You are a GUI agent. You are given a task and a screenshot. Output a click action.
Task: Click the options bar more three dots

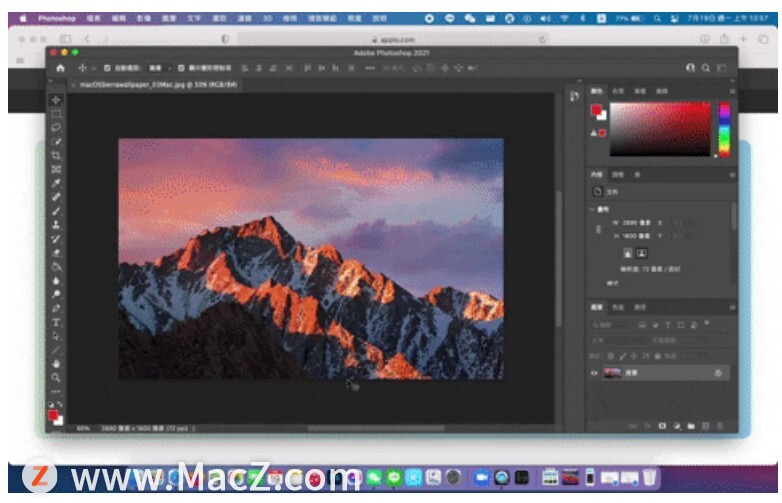(370, 68)
